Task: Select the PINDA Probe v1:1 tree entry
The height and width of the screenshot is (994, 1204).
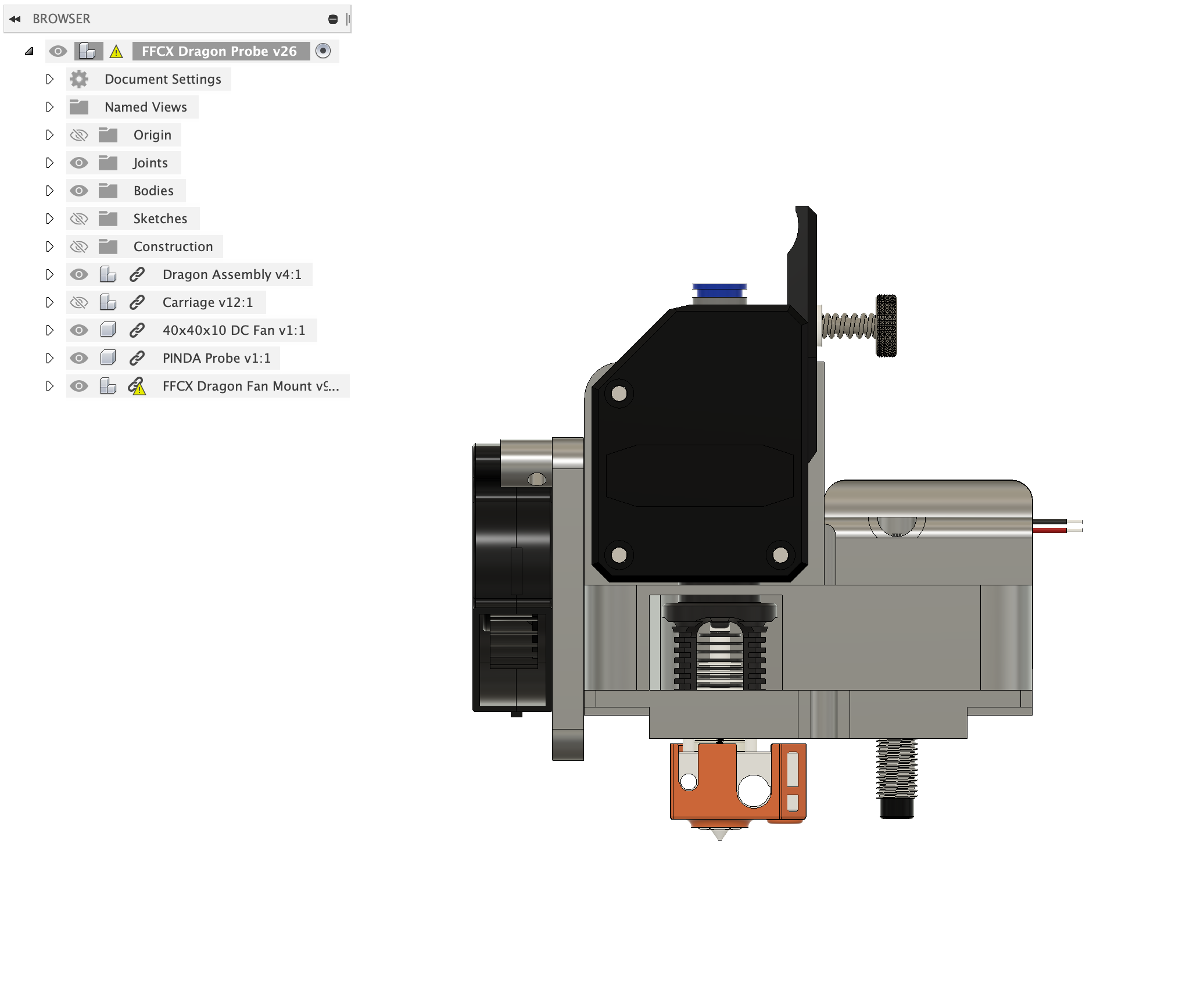Action: point(216,357)
